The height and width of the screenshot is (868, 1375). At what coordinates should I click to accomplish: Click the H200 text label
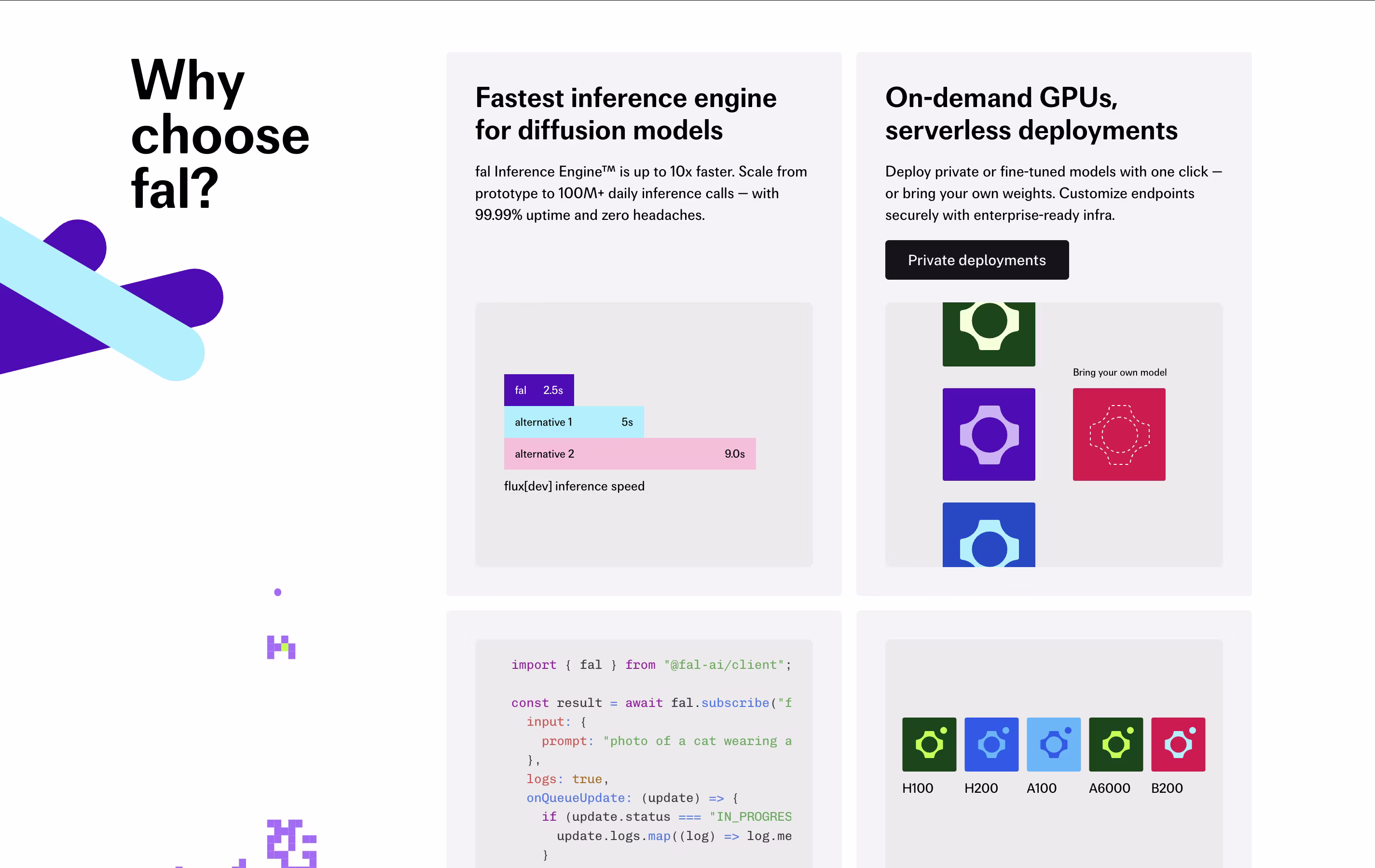[981, 788]
